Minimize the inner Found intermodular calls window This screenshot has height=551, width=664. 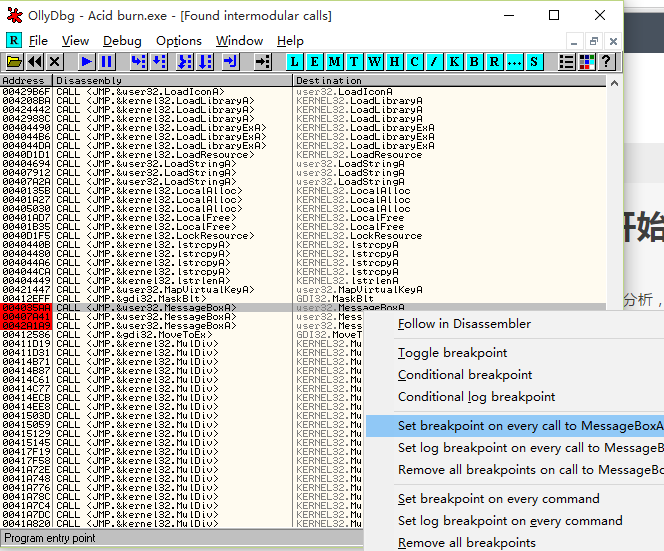(574, 42)
